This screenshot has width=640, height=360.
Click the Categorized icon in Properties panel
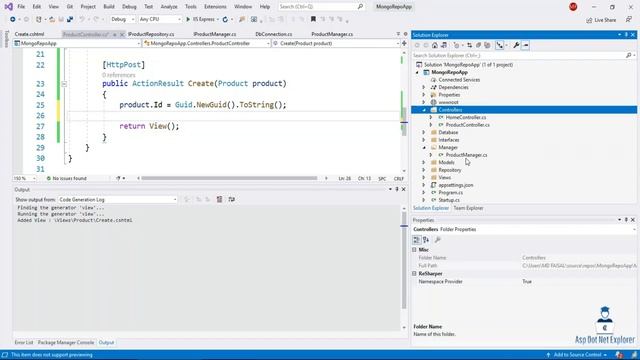(416, 240)
